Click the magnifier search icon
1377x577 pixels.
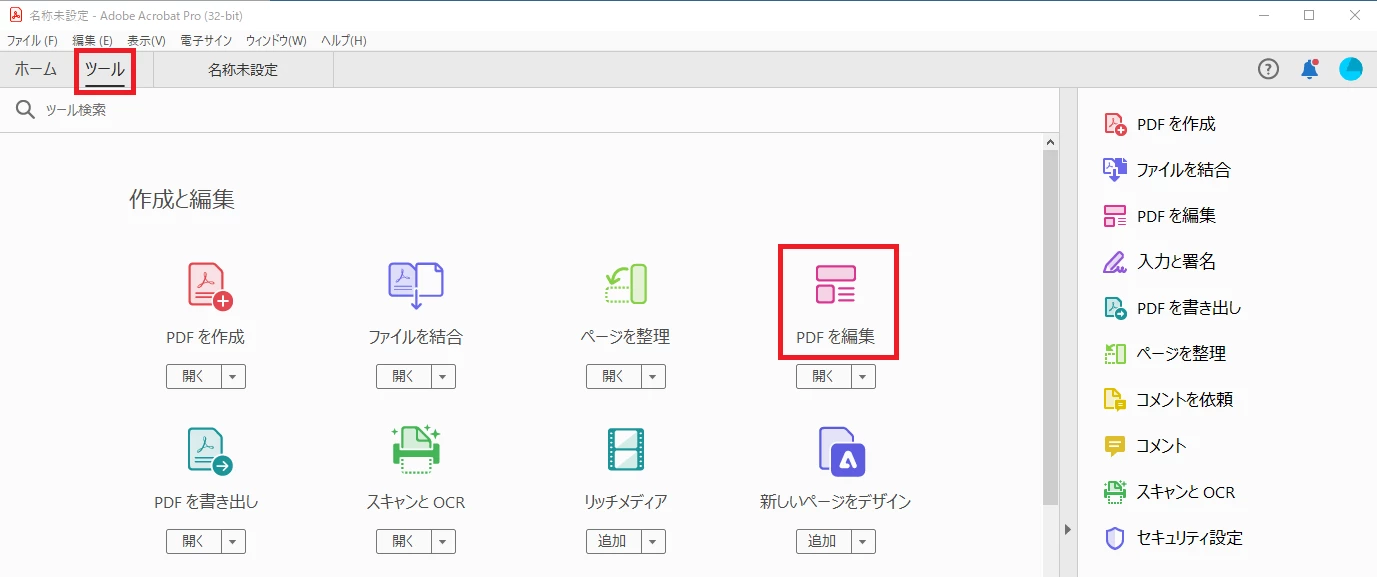pos(26,110)
